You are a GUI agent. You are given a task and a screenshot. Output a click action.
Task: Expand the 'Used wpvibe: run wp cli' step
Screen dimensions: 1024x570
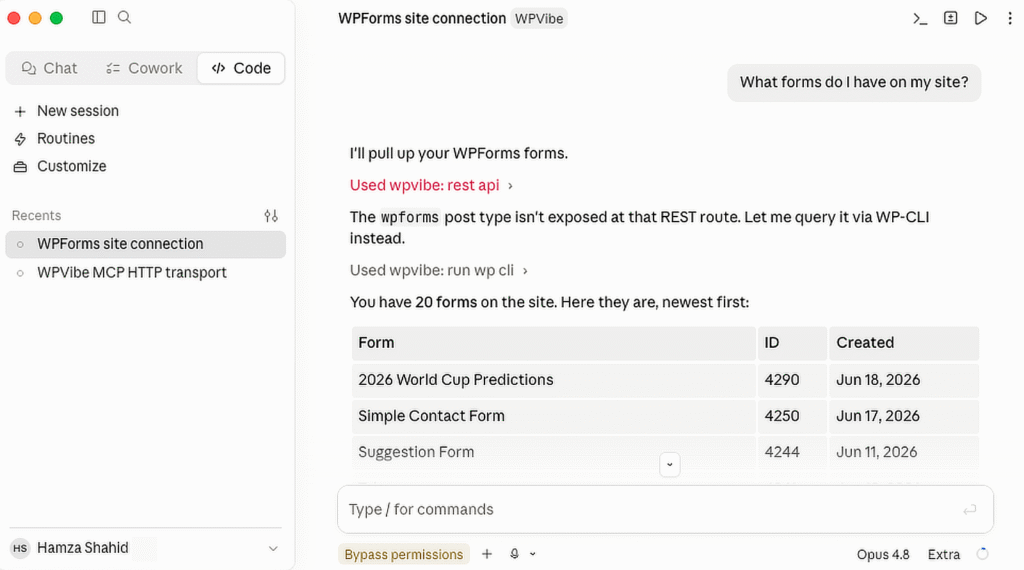coord(438,270)
